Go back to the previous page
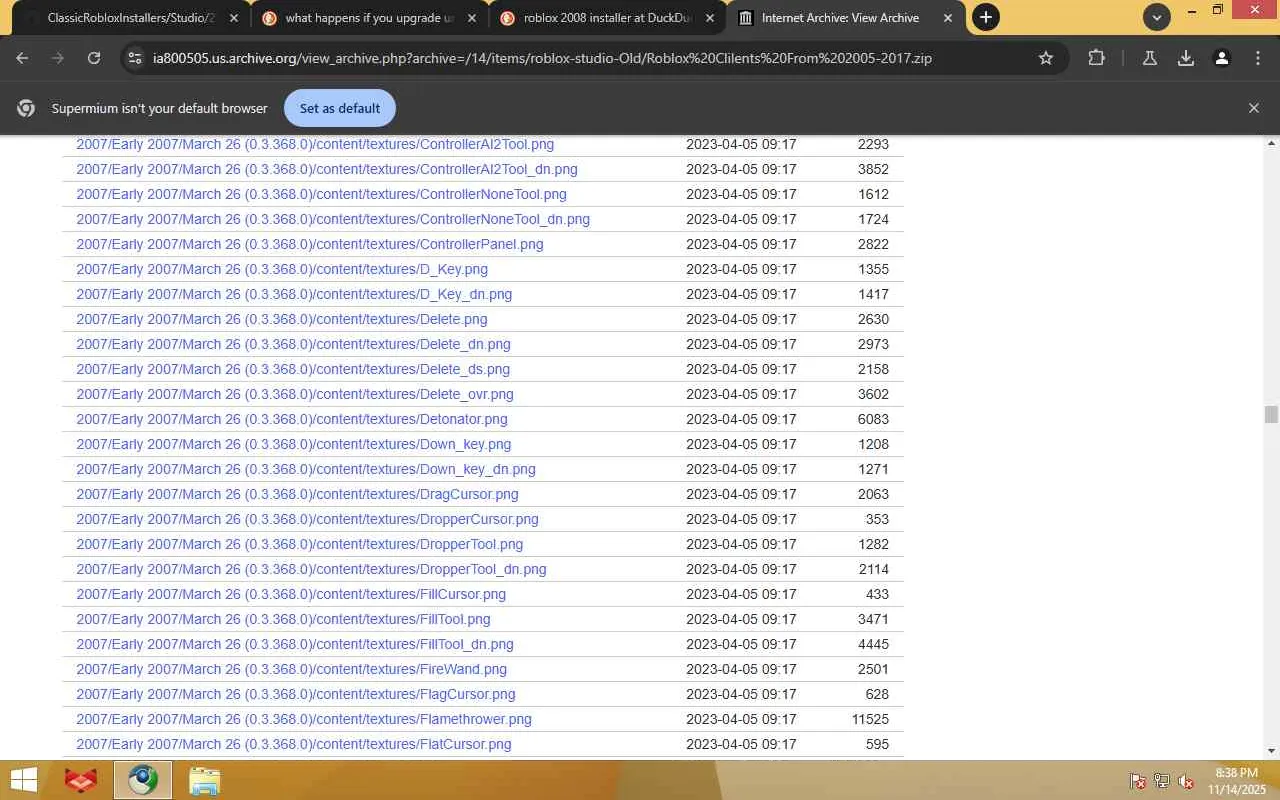1280x800 pixels. [x=22, y=58]
